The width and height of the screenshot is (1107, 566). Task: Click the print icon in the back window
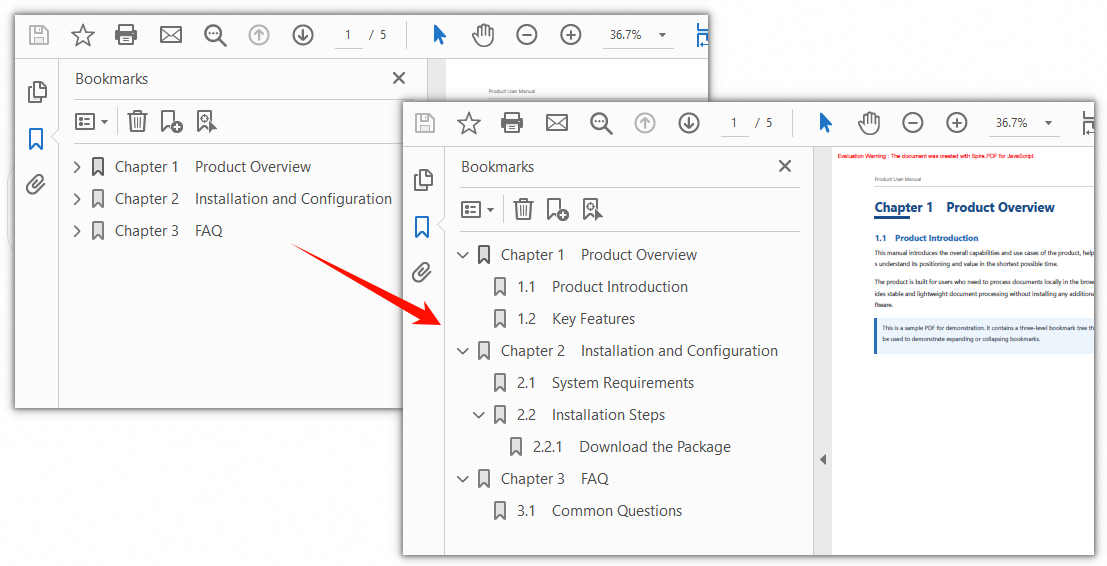point(126,35)
